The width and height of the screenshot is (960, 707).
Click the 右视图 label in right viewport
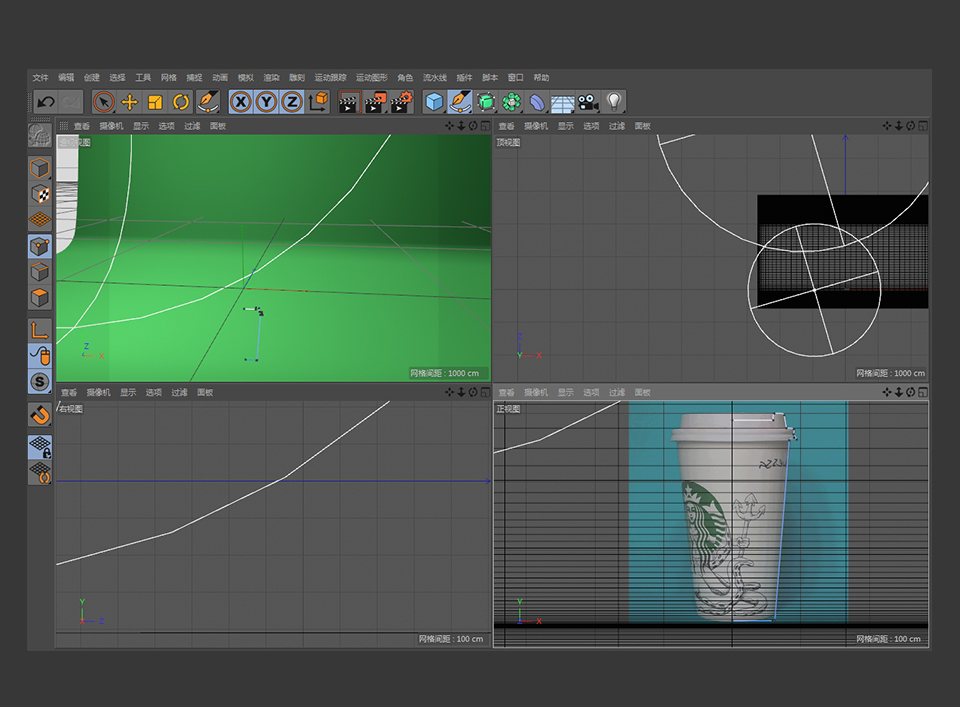click(x=71, y=409)
